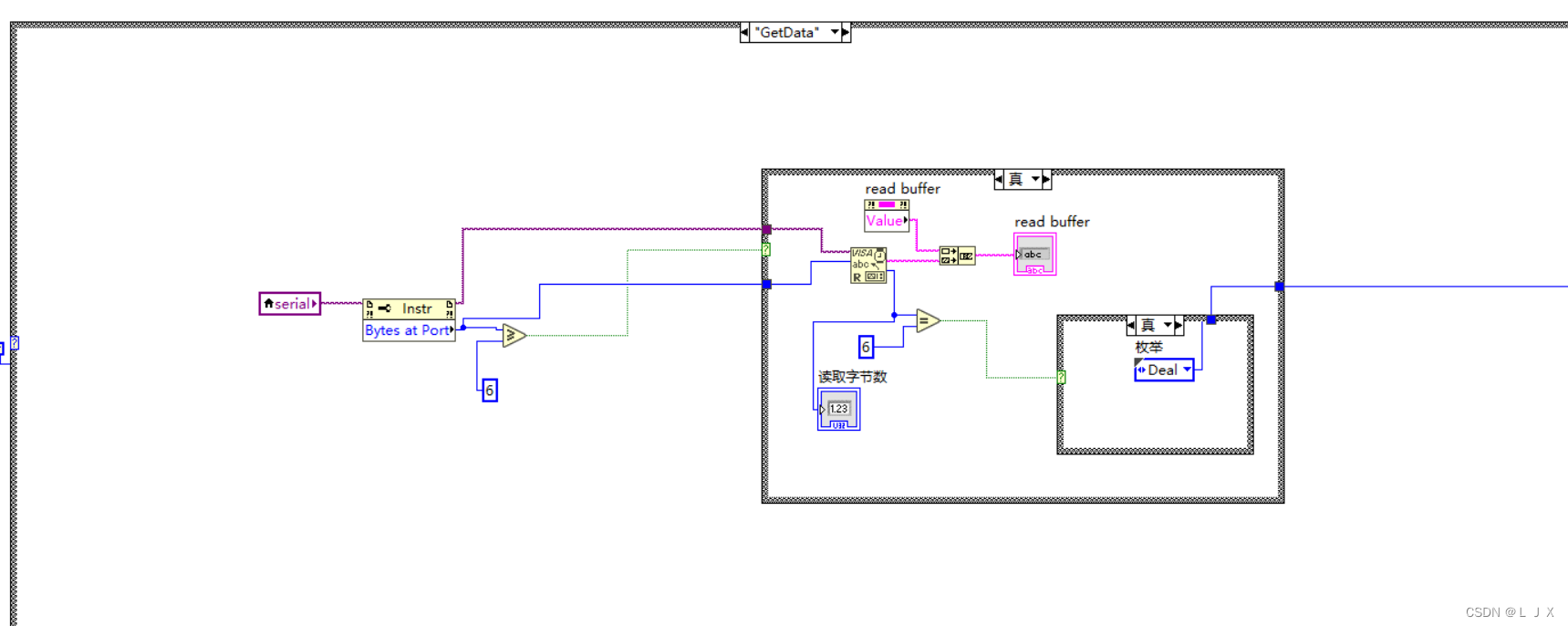The height and width of the screenshot is (626, 1568).
Task: Open the inner 真 case selector dropdown
Action: click(1168, 325)
